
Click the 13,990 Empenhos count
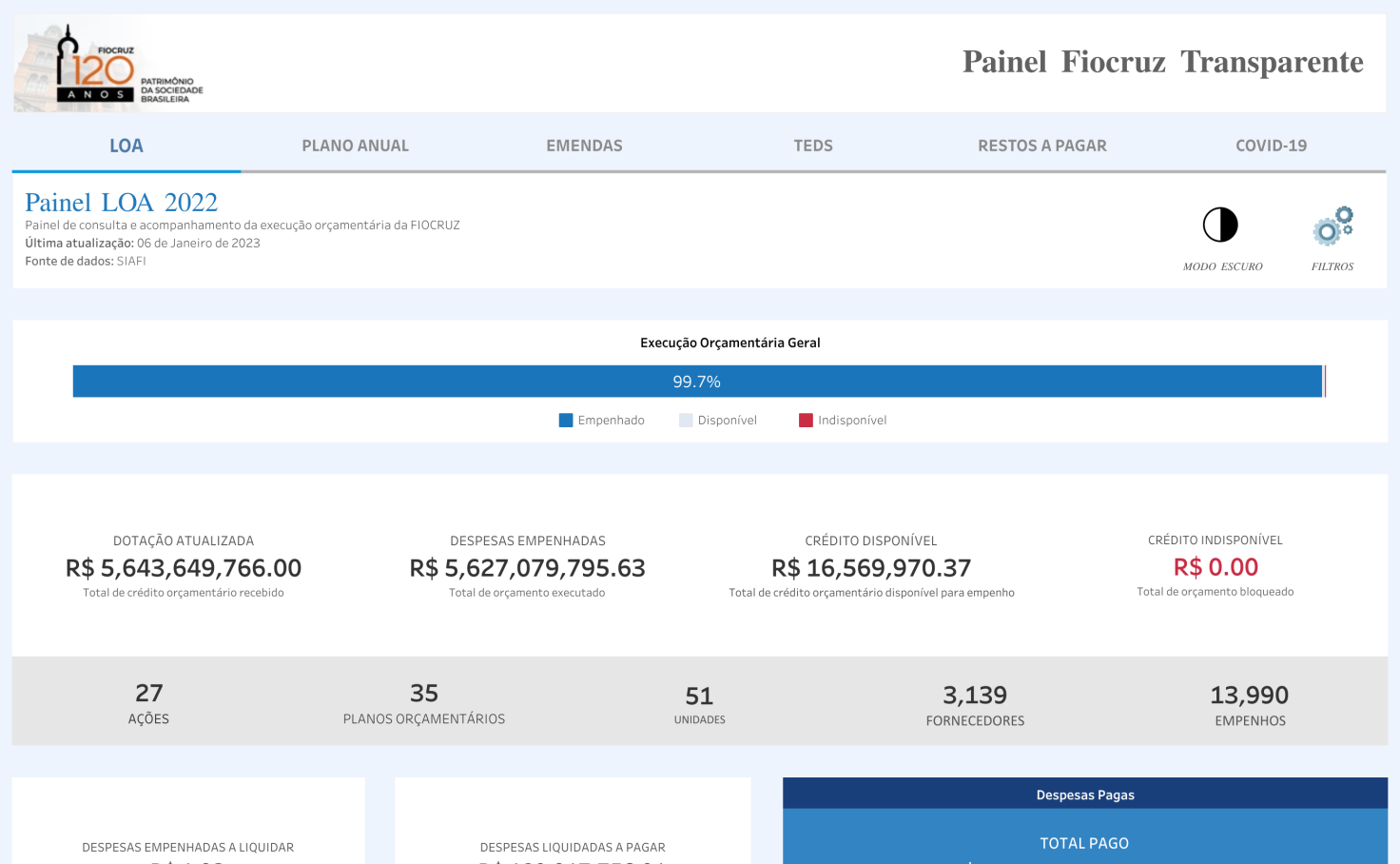coord(1249,696)
